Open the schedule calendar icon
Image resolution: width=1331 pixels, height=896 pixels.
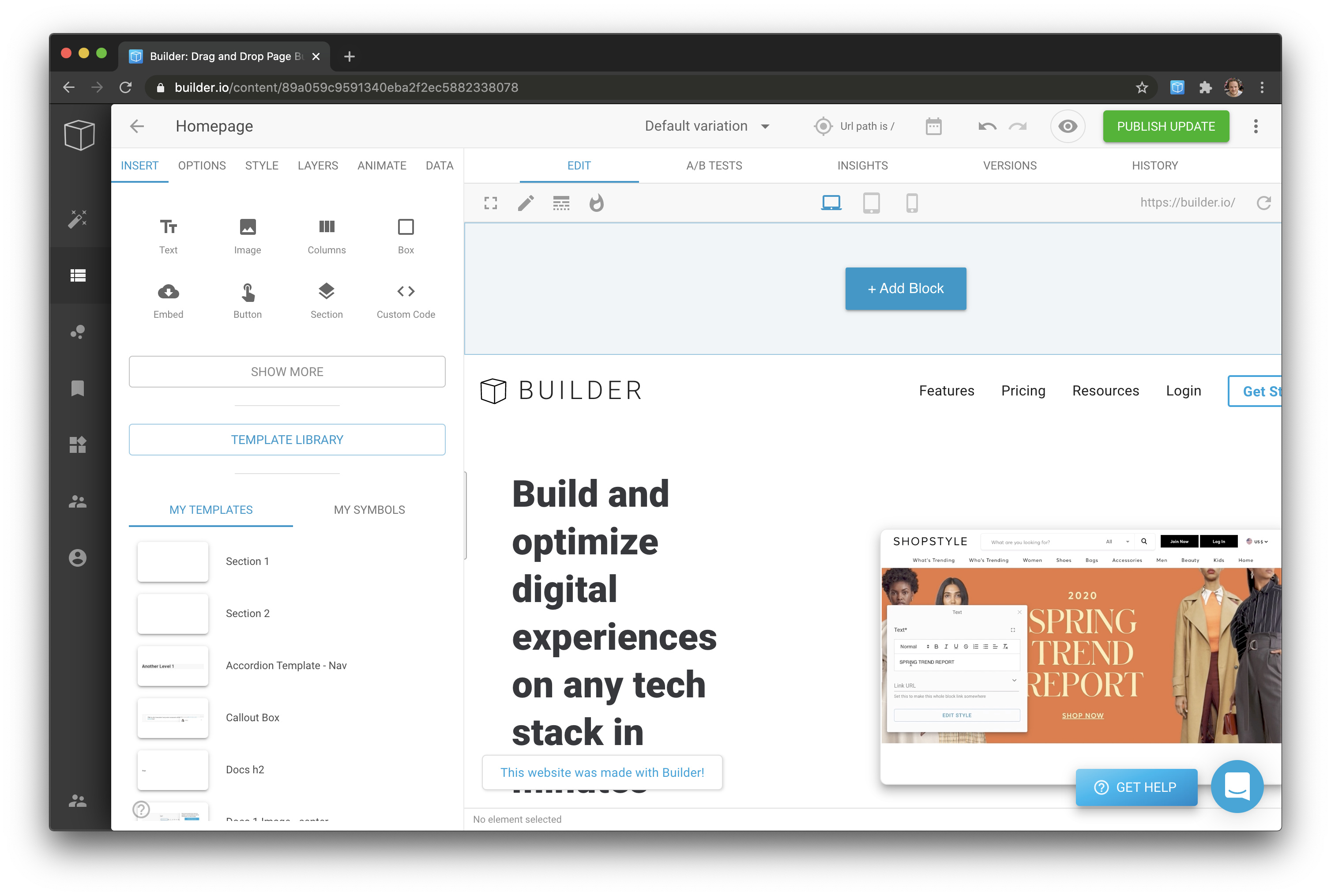pos(934,126)
